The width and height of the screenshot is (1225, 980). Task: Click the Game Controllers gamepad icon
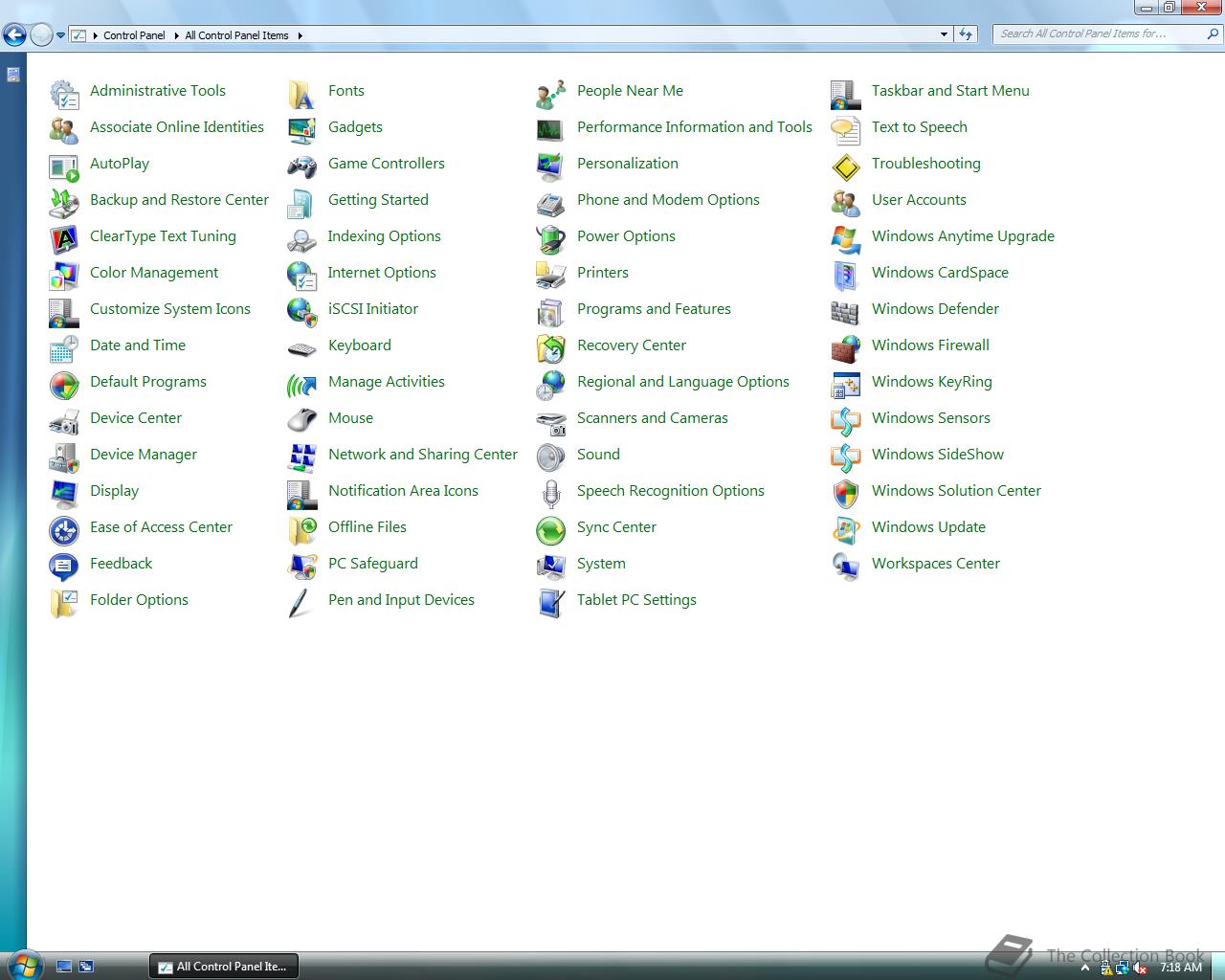(x=301, y=167)
